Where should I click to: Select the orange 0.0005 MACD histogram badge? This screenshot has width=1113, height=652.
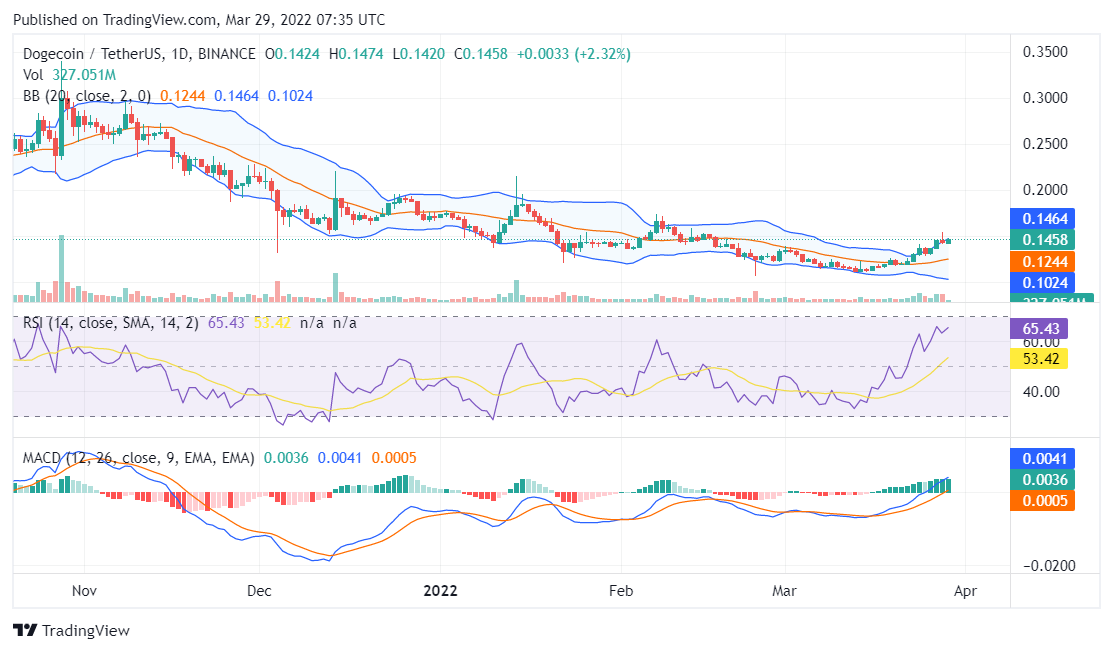[x=1043, y=502]
